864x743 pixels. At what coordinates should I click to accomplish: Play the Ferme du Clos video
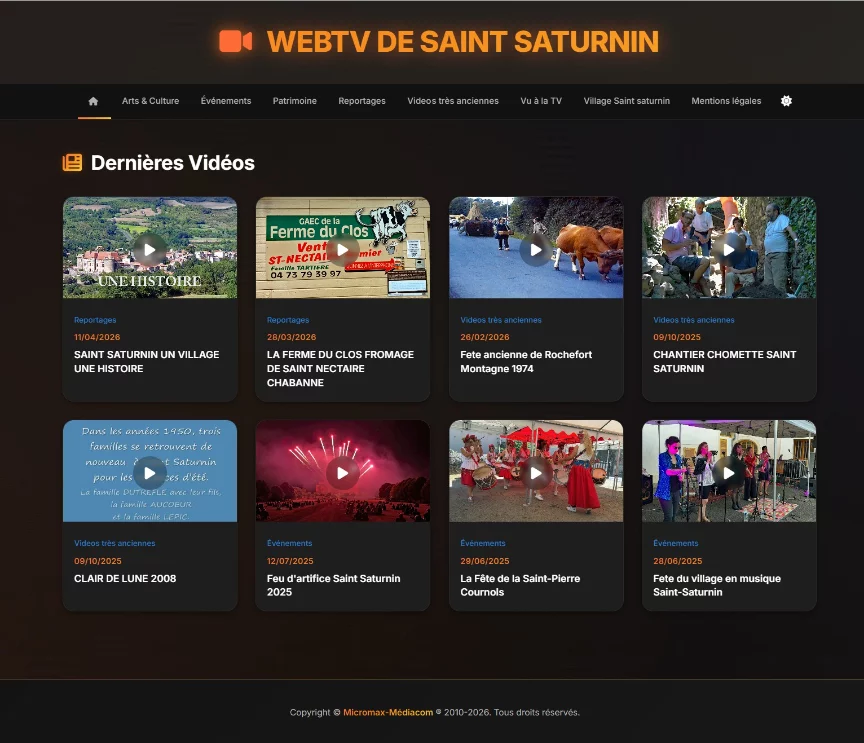click(343, 249)
